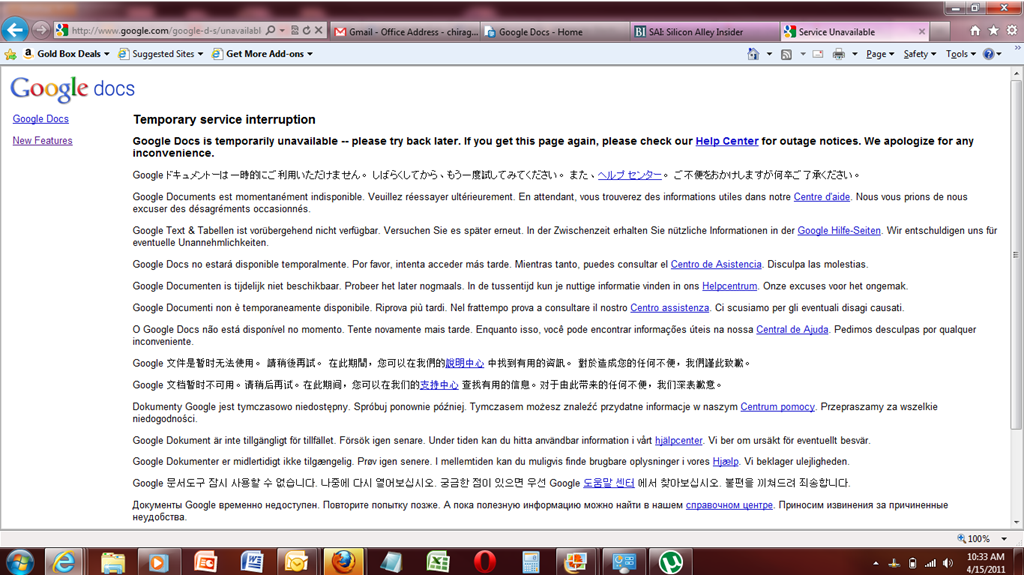Switch to the Google Docs - Home tab
1024x575 pixels.
tap(556, 31)
